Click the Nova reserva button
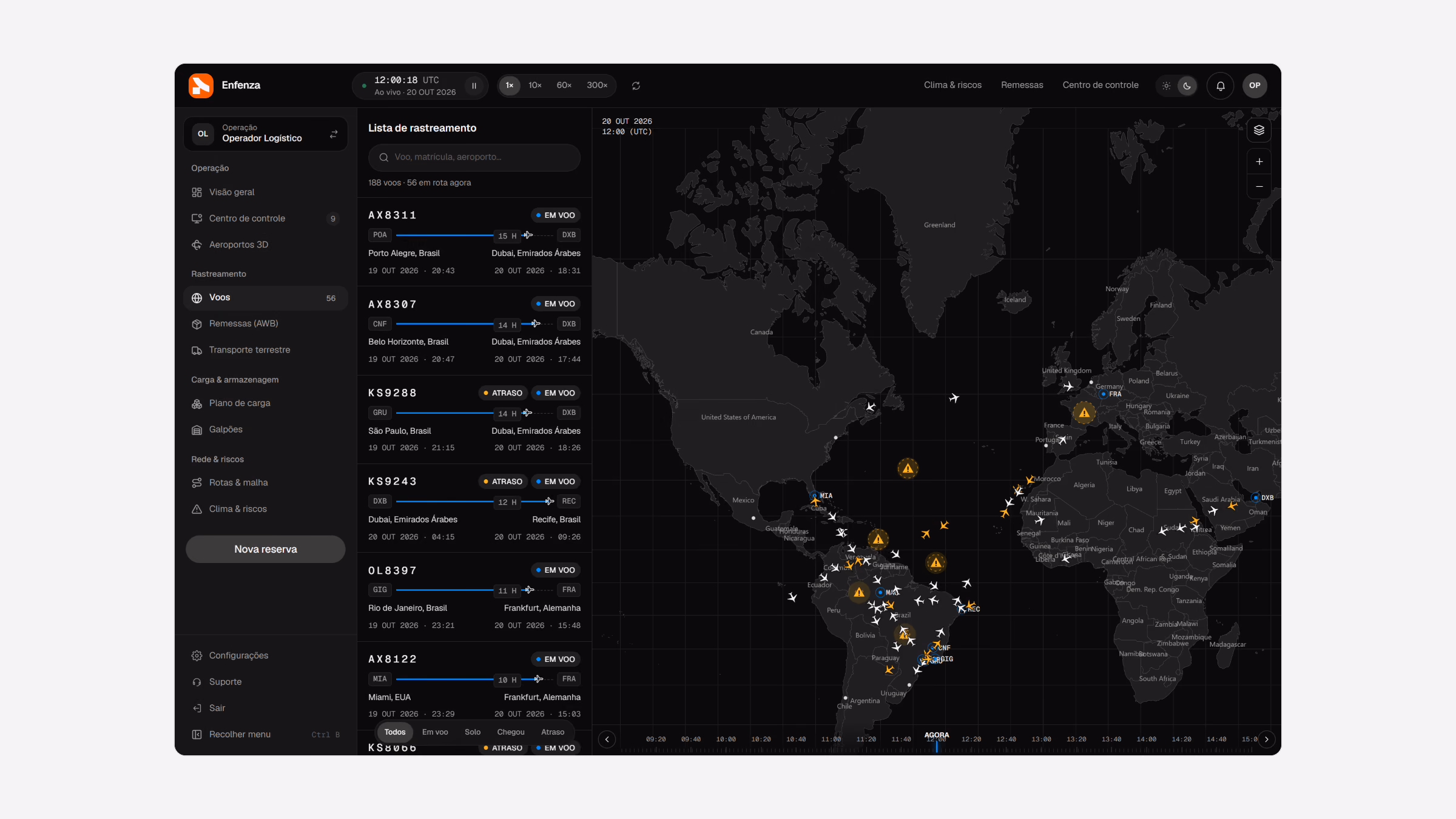The image size is (1456, 819). (266, 549)
